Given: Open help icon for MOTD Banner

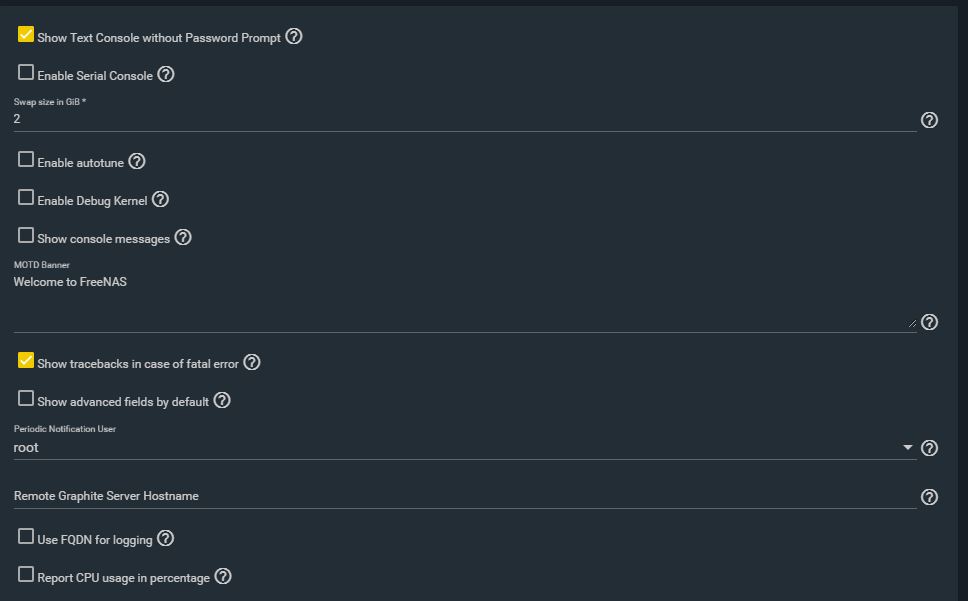Looking at the screenshot, I should [x=929, y=322].
